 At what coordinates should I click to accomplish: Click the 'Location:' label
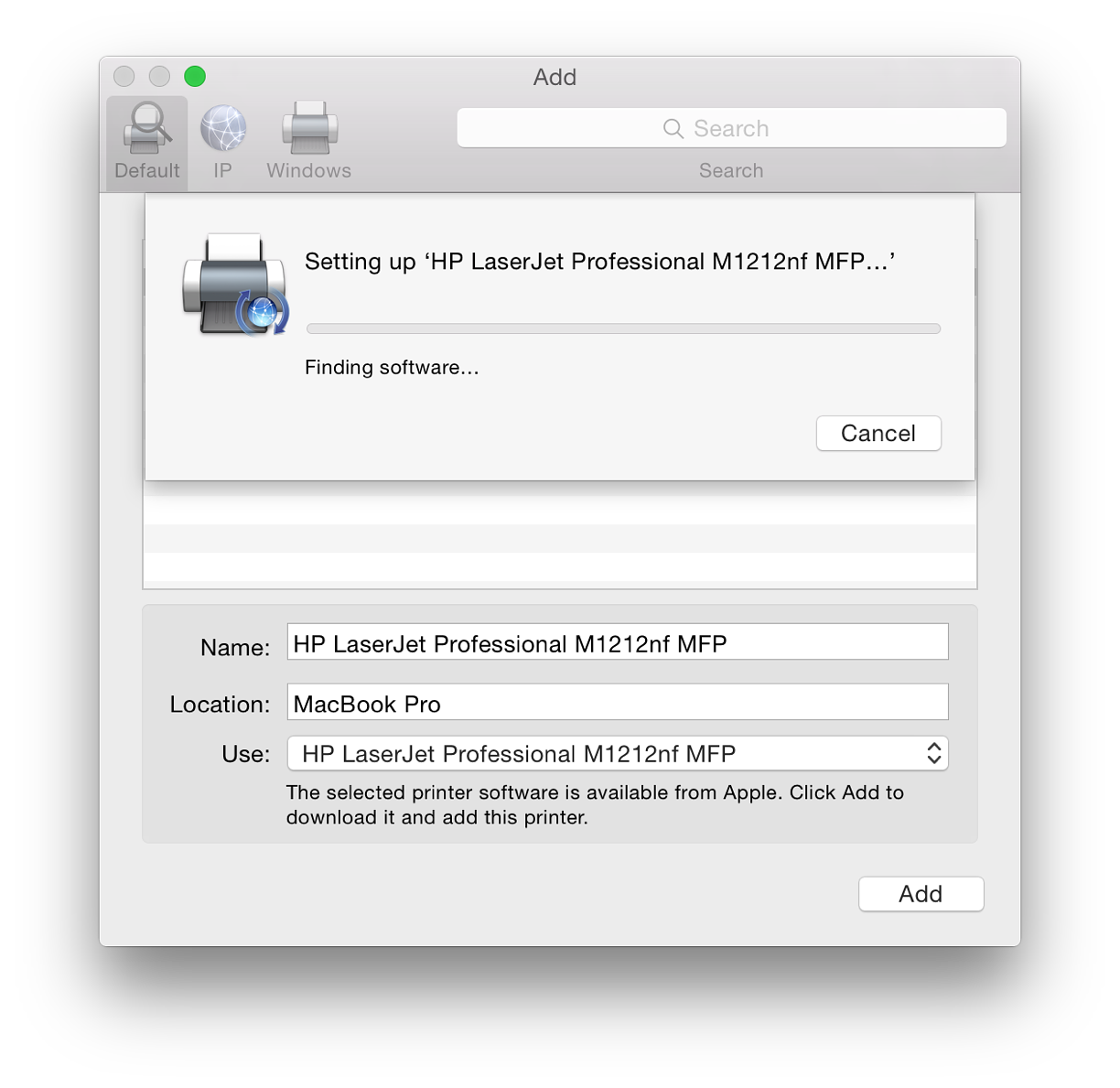tap(220, 705)
